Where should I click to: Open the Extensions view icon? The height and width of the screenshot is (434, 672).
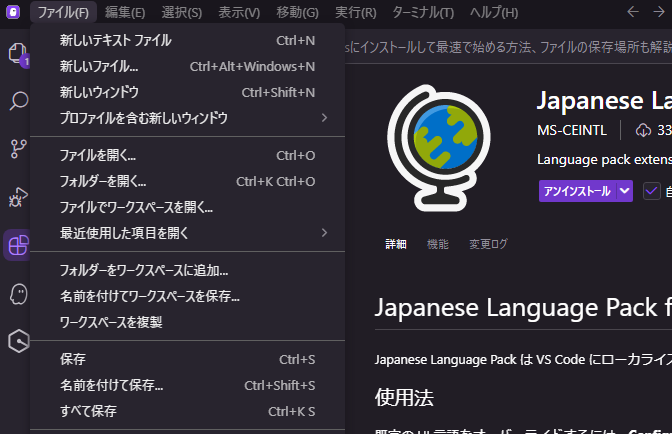(18, 245)
